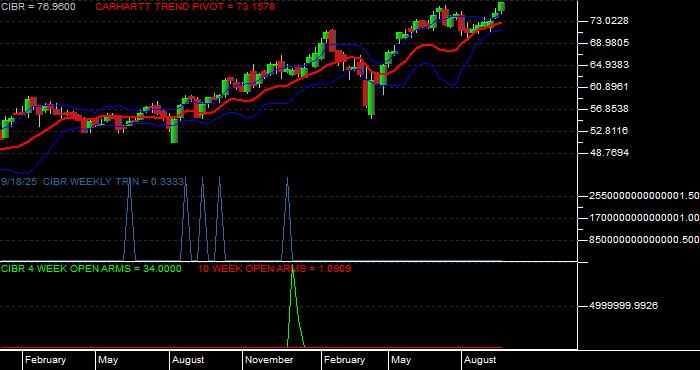The height and width of the screenshot is (370, 700).
Task: Click the TRIN axis value ending in 1.50
Action: tap(644, 196)
